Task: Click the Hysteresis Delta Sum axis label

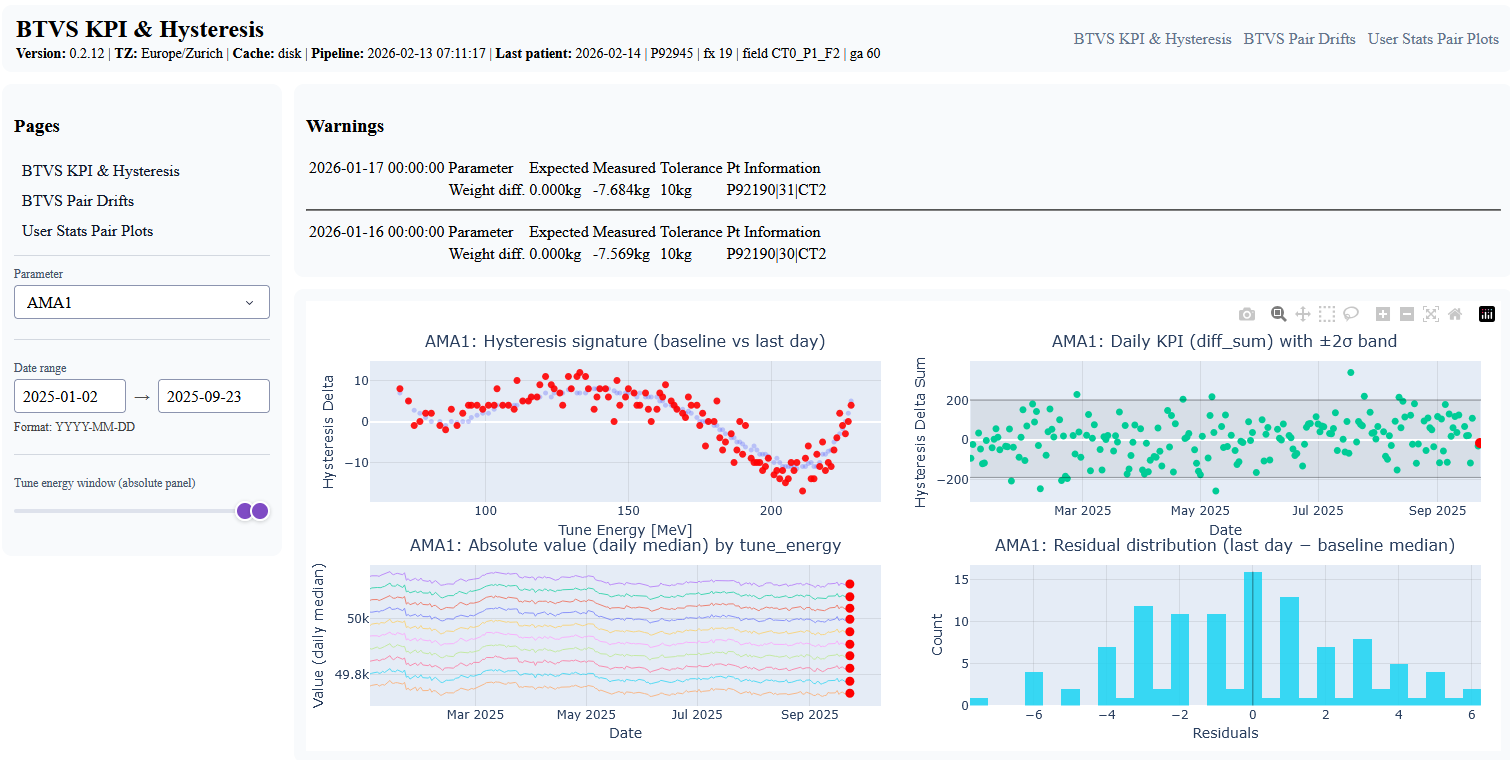Action: click(921, 432)
